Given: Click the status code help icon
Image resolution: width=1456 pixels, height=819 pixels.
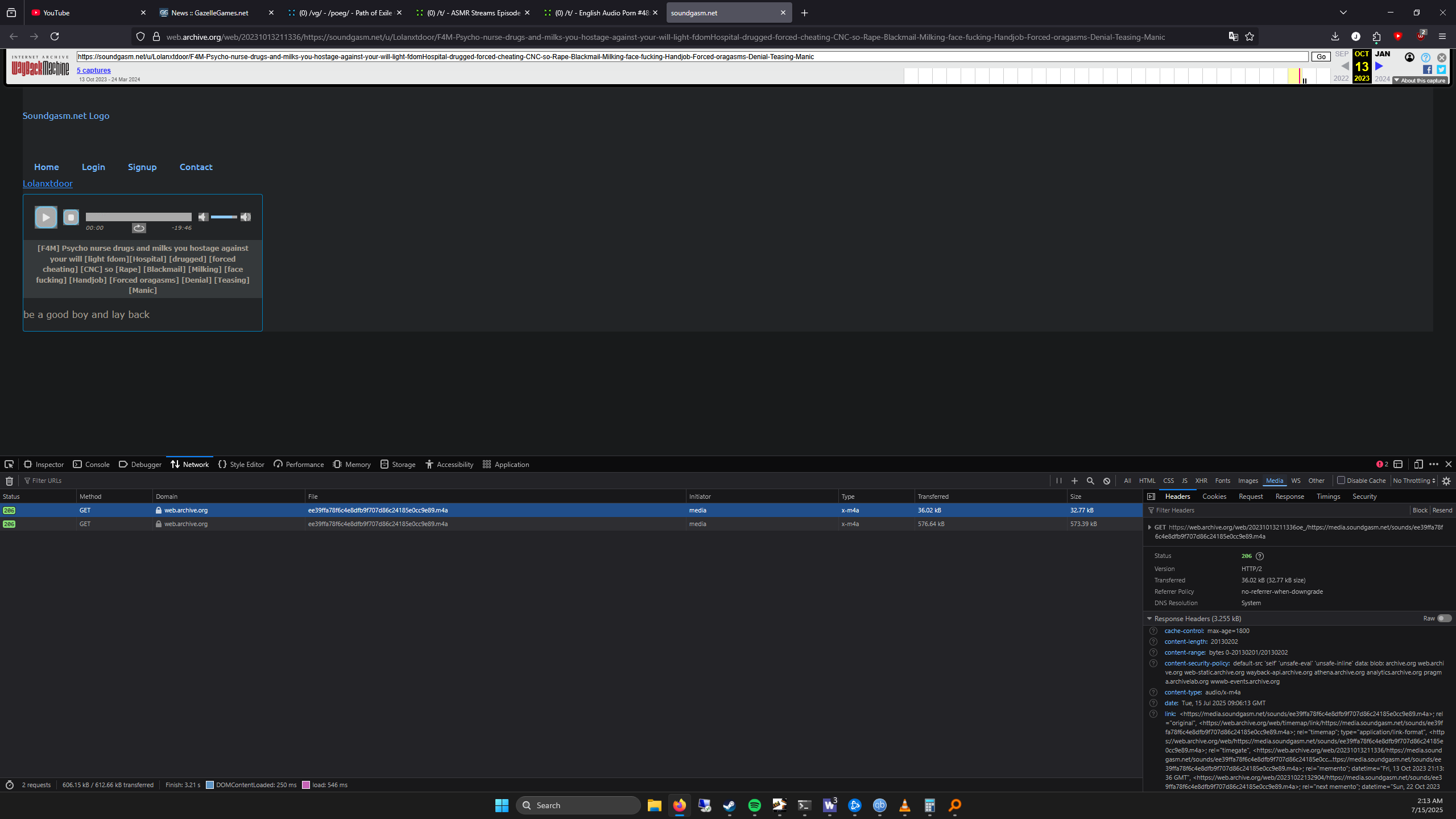Looking at the screenshot, I should [x=1260, y=556].
